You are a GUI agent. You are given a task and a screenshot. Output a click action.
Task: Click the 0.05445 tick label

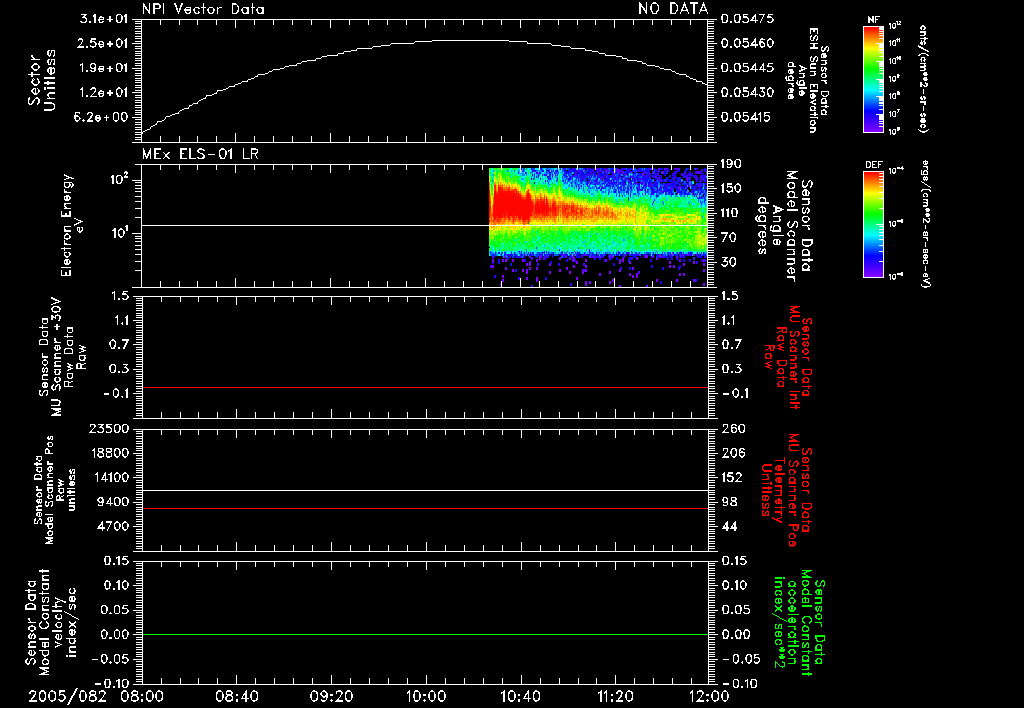coord(748,68)
